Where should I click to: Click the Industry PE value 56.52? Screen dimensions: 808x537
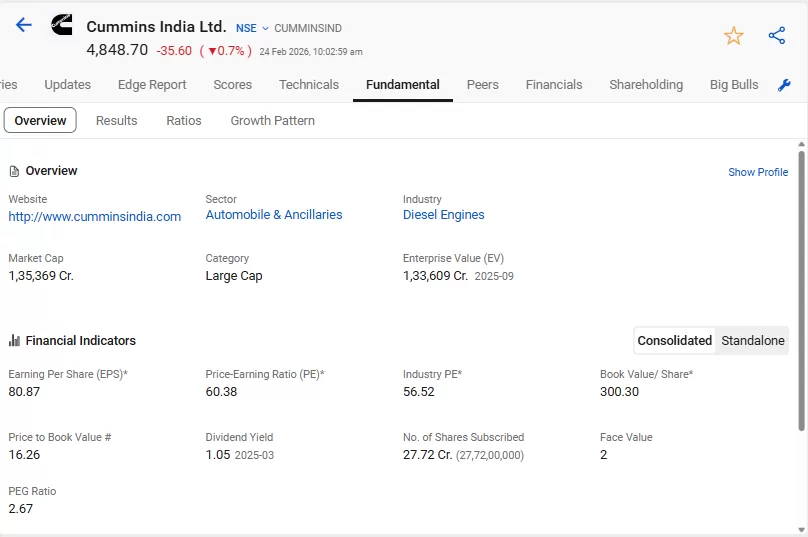pyautogui.click(x=418, y=392)
